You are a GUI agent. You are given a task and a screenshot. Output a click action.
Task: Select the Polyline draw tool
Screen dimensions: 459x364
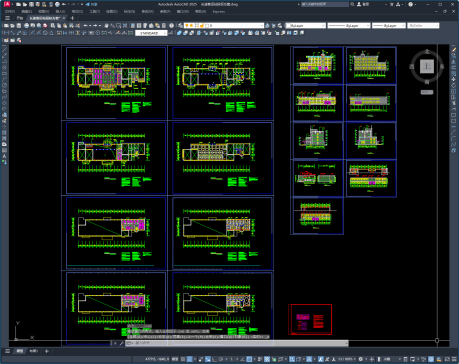point(5,61)
